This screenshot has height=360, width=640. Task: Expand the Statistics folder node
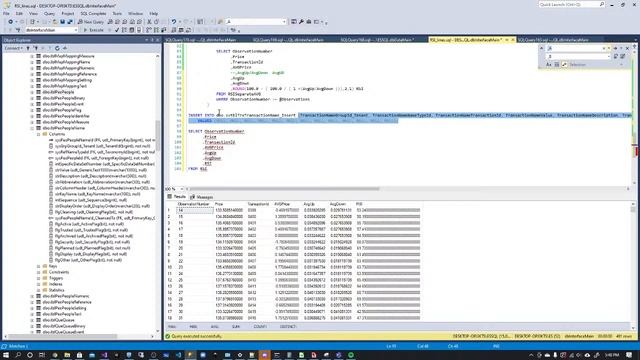pyautogui.click(x=39, y=290)
